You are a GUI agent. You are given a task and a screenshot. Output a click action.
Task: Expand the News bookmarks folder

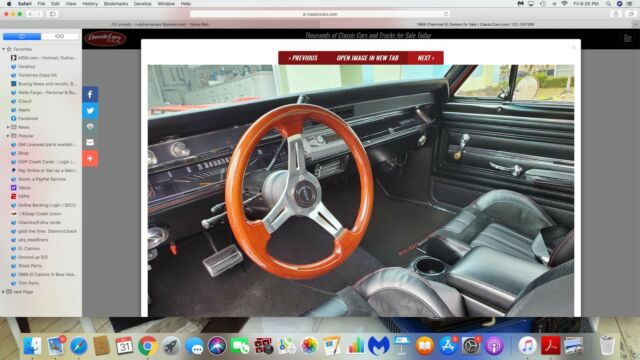click(8, 127)
